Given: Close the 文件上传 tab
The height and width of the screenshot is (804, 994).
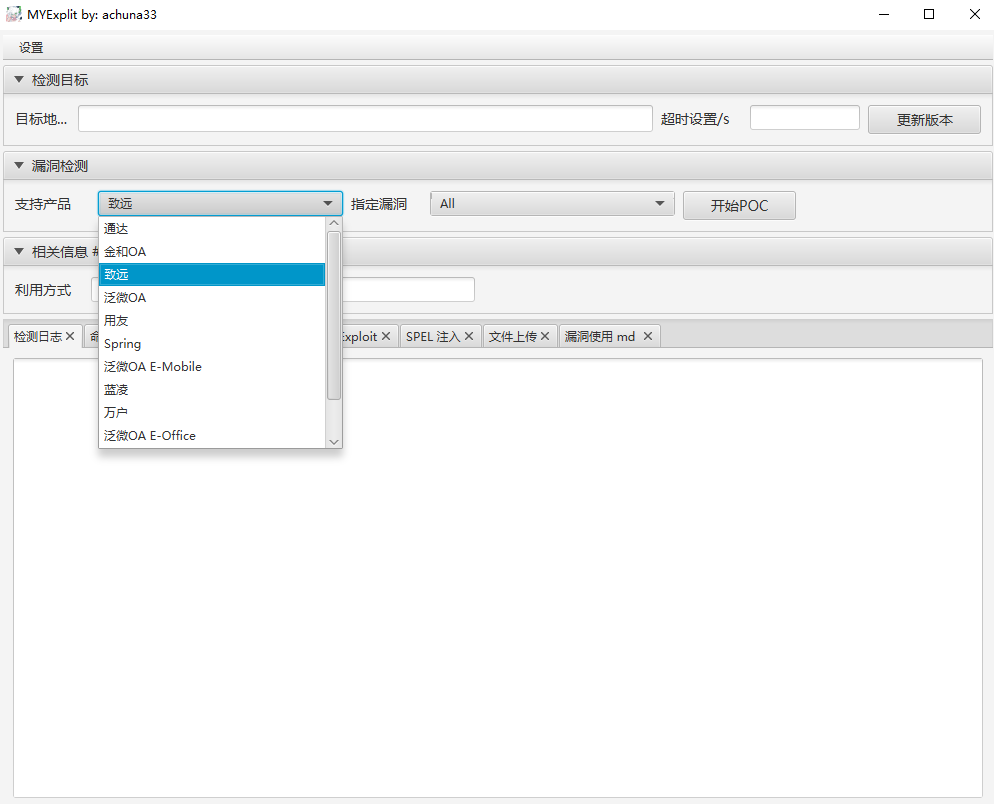Looking at the screenshot, I should point(545,336).
